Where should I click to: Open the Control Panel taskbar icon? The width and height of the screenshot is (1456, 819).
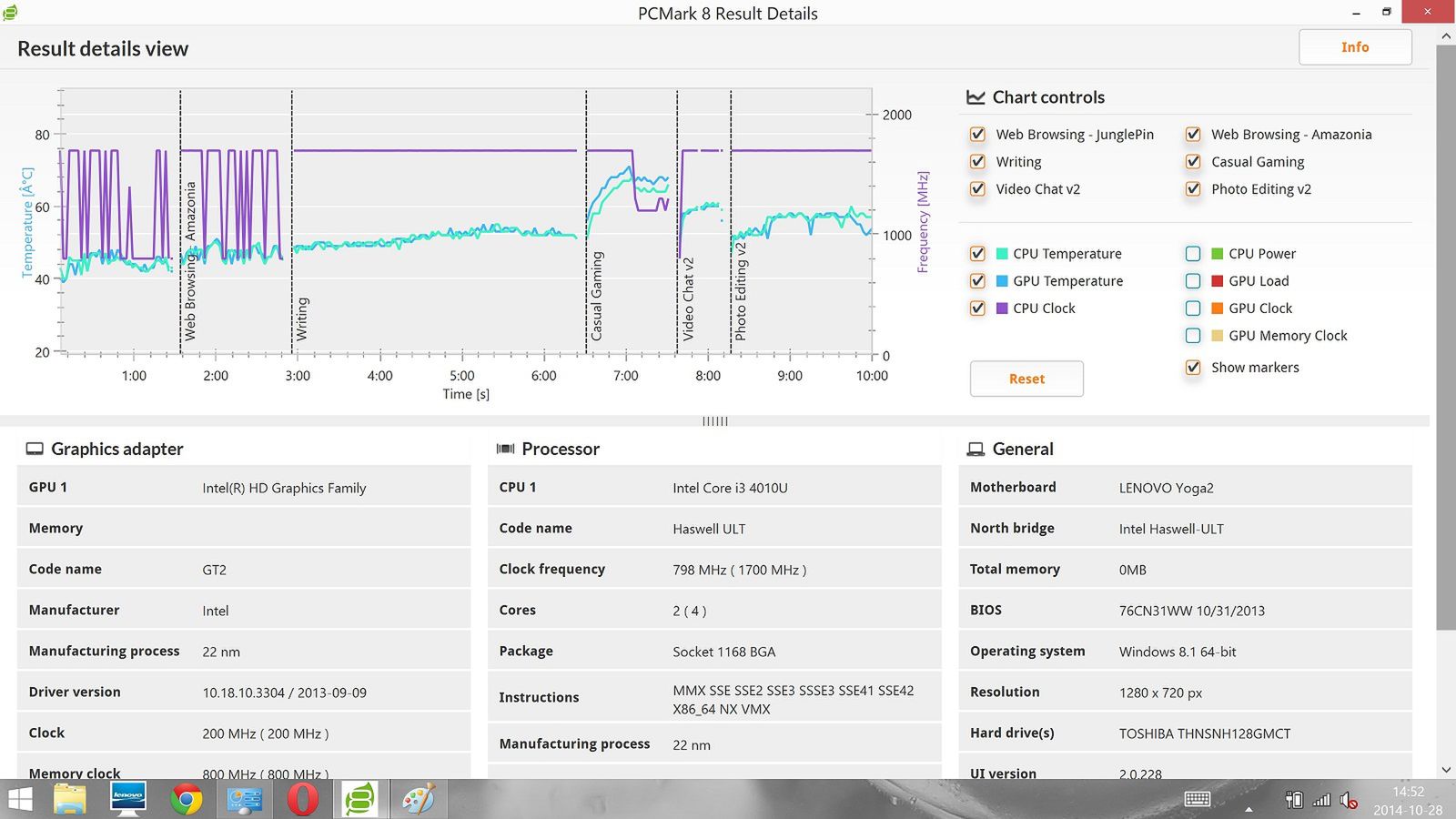coord(245,800)
